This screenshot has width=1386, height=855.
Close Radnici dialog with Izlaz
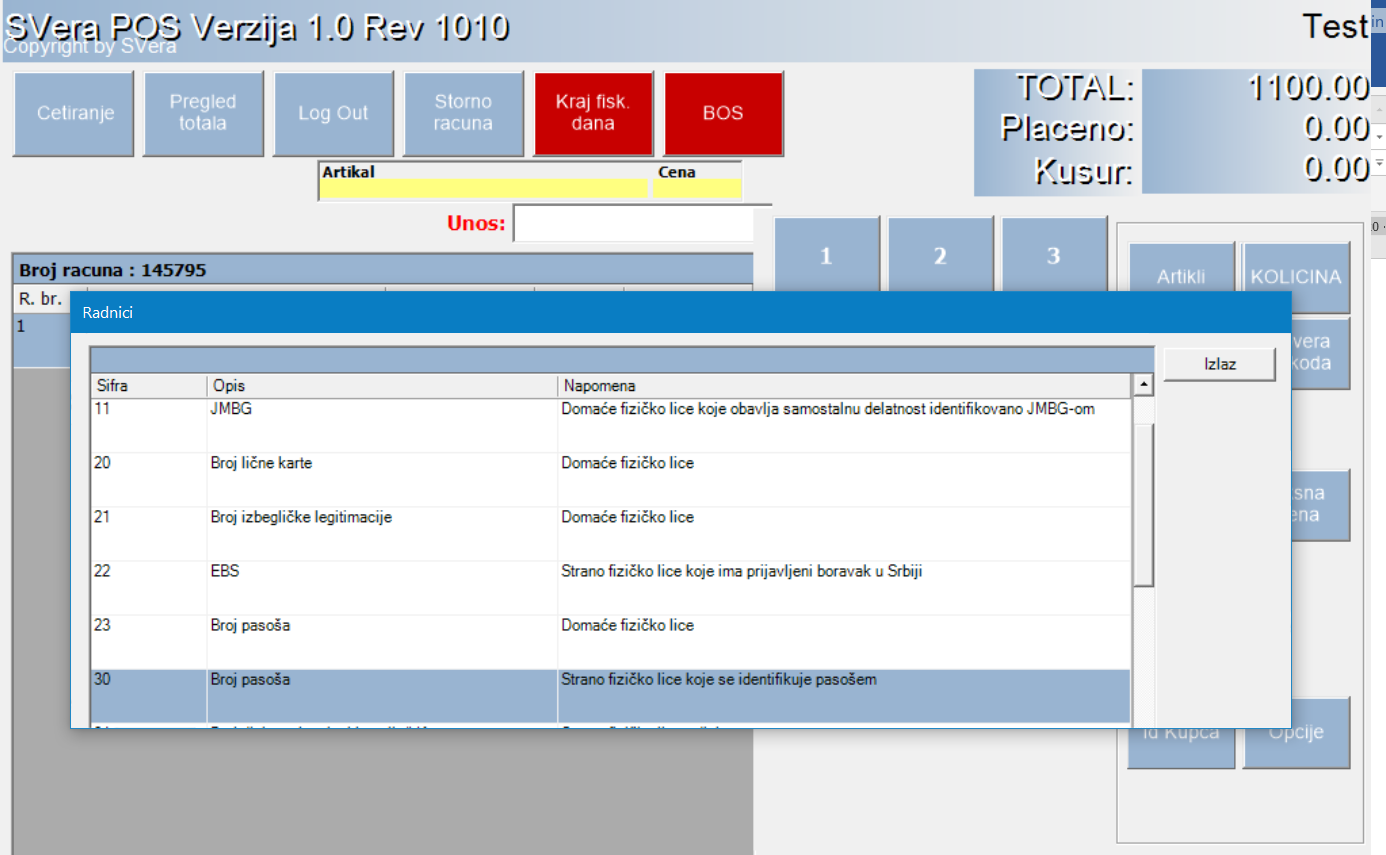tap(1219, 364)
